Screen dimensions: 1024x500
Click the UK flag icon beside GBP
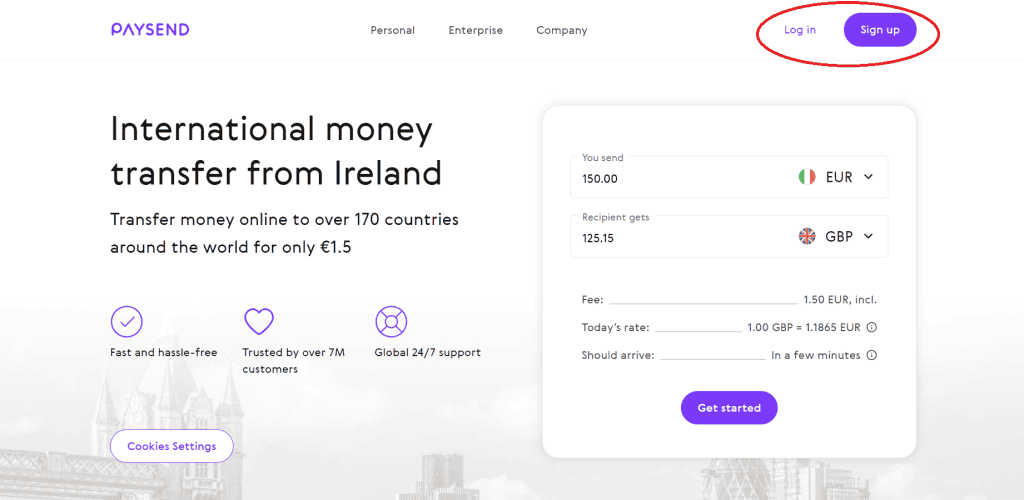pyautogui.click(x=807, y=236)
